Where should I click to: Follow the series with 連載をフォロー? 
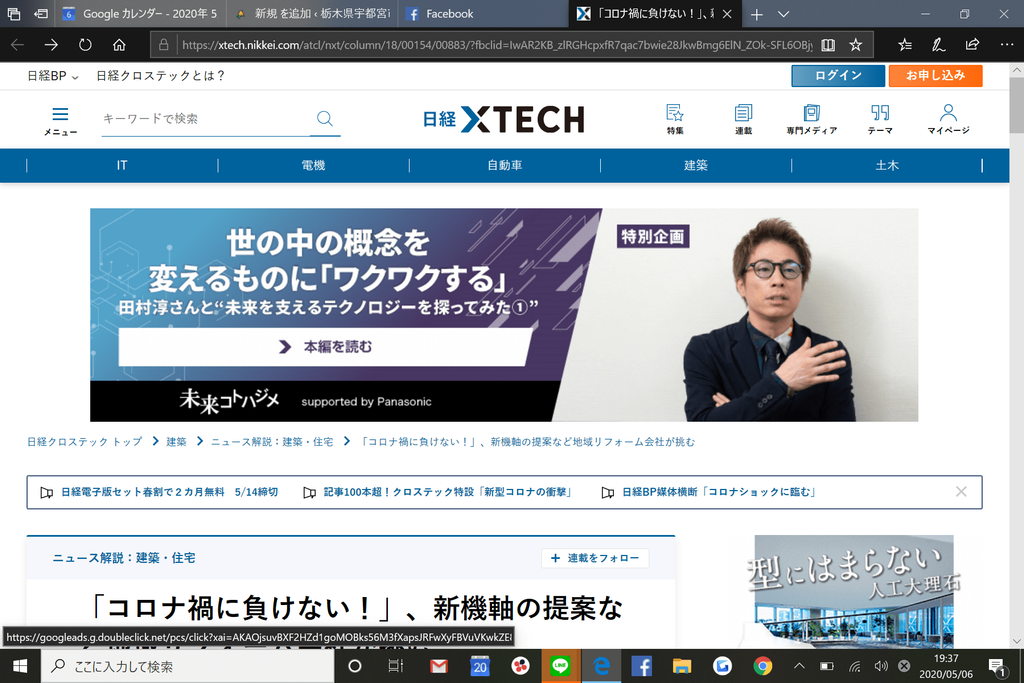(595, 558)
